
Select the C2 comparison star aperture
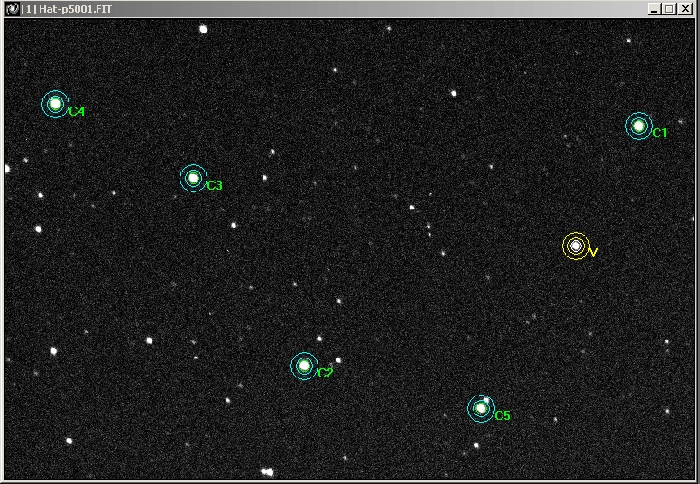[x=304, y=366]
